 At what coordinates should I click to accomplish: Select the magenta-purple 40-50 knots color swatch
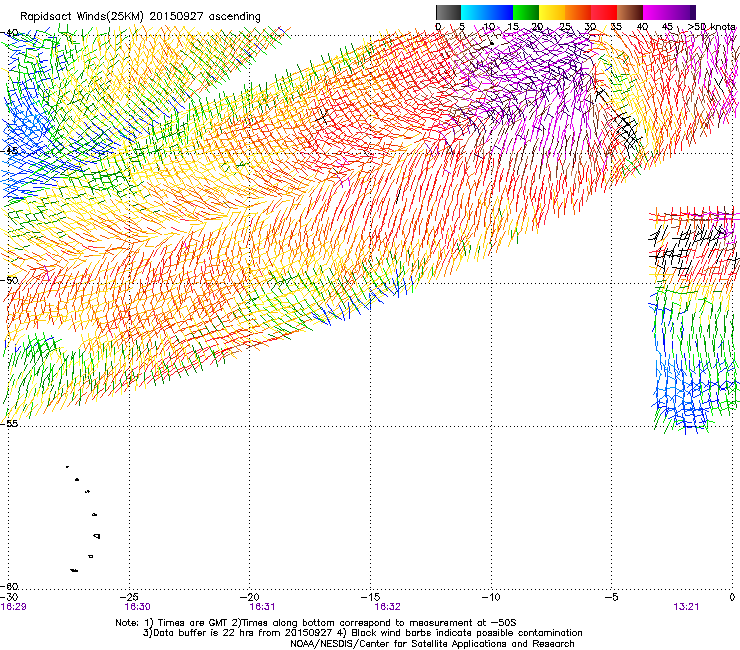[669, 12]
